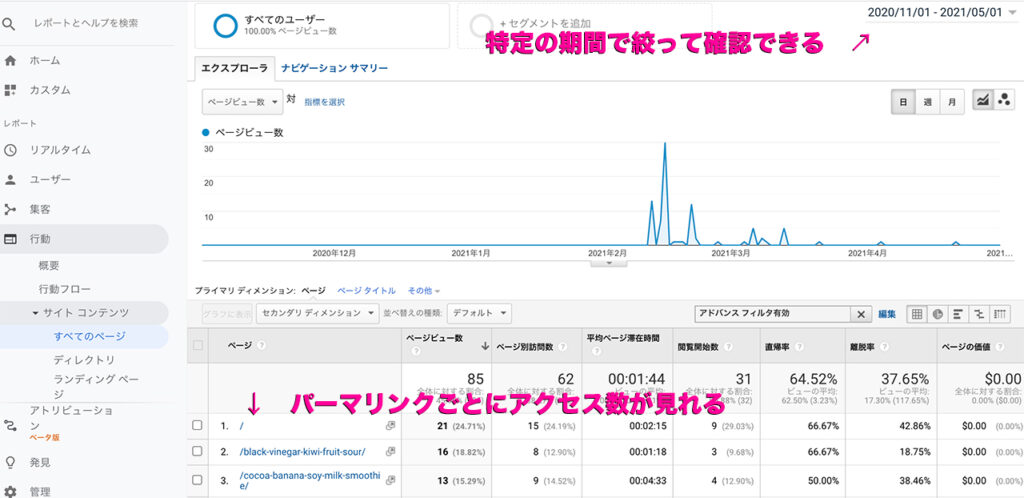Open the 管理 gear icon
The image size is (1024, 498).
[10, 491]
